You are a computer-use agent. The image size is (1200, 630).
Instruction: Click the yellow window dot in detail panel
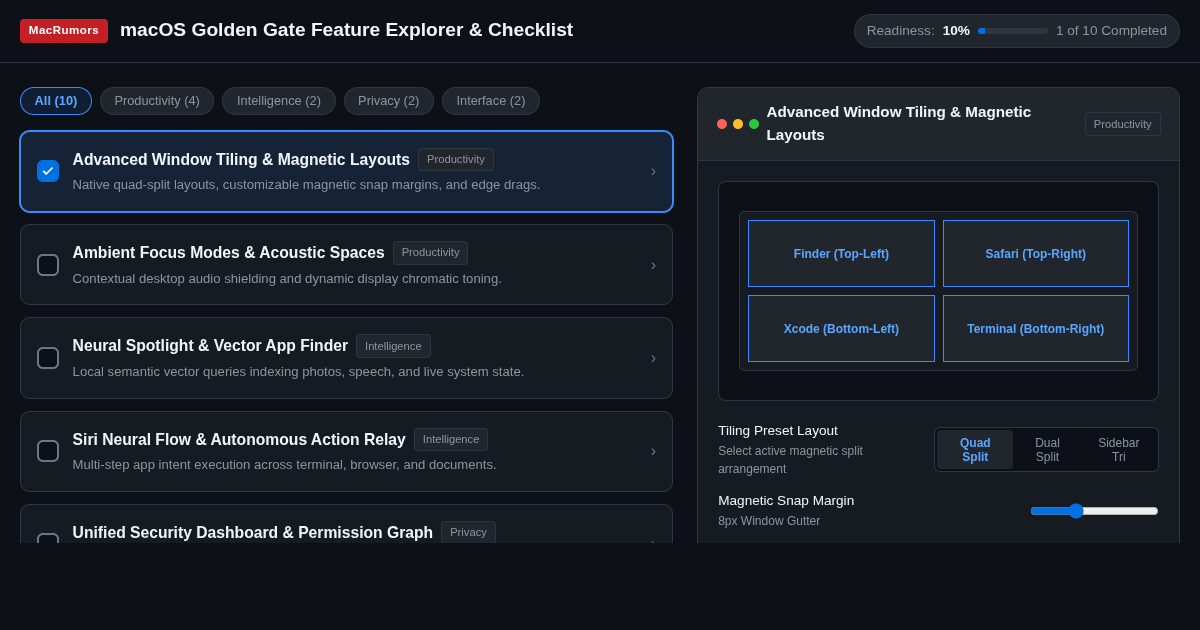coord(738,124)
